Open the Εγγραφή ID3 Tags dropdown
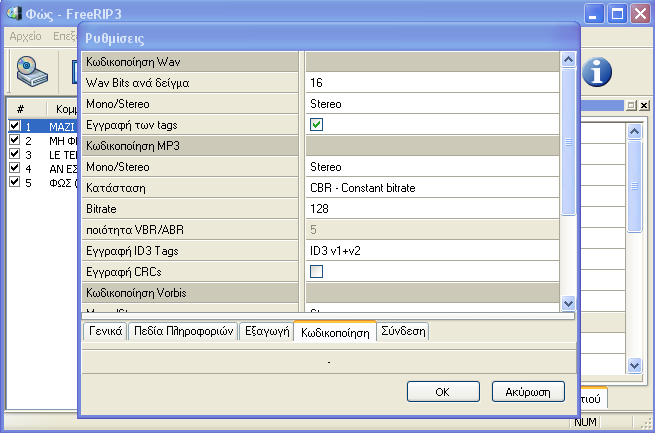655x433 pixels. tap(431, 251)
